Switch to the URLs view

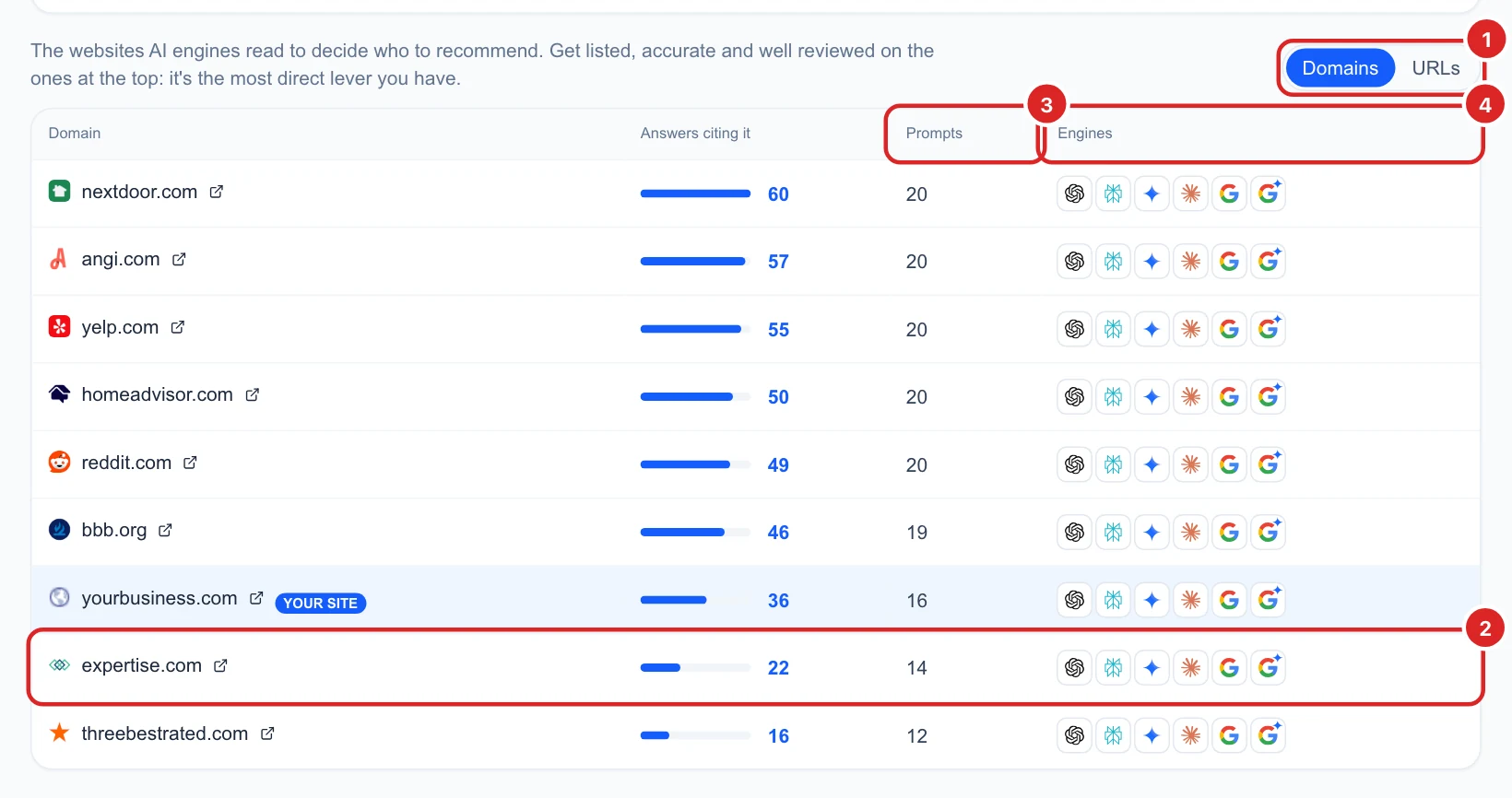pos(1435,68)
